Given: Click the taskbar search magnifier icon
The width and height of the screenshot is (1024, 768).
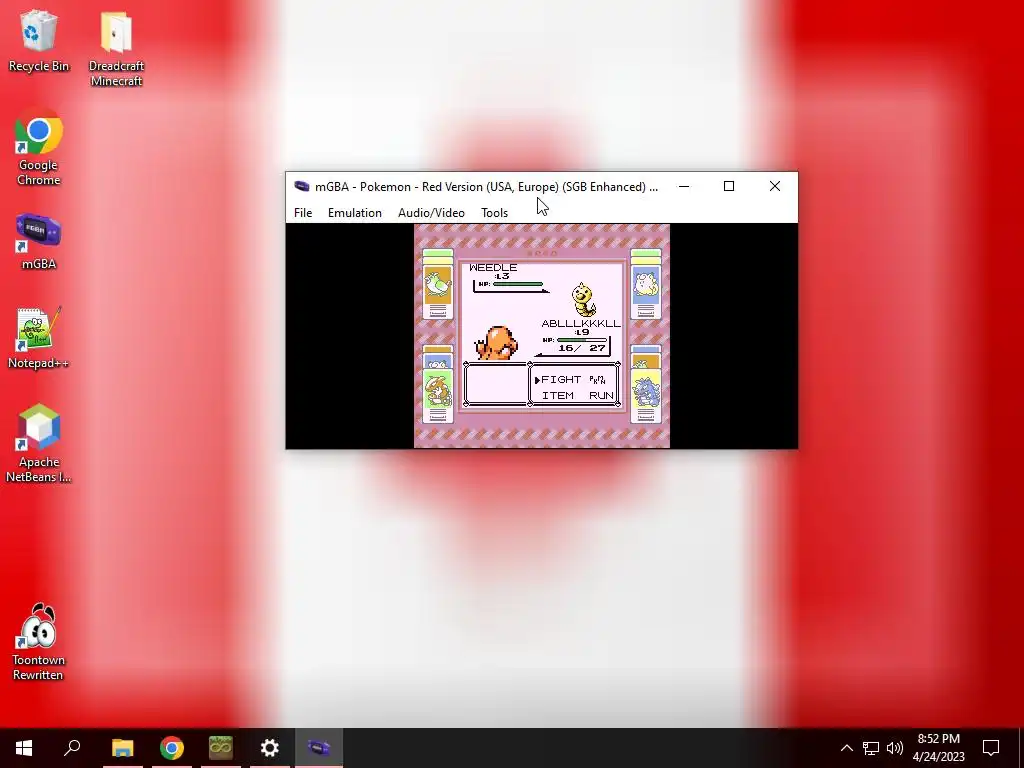Looking at the screenshot, I should [72, 748].
